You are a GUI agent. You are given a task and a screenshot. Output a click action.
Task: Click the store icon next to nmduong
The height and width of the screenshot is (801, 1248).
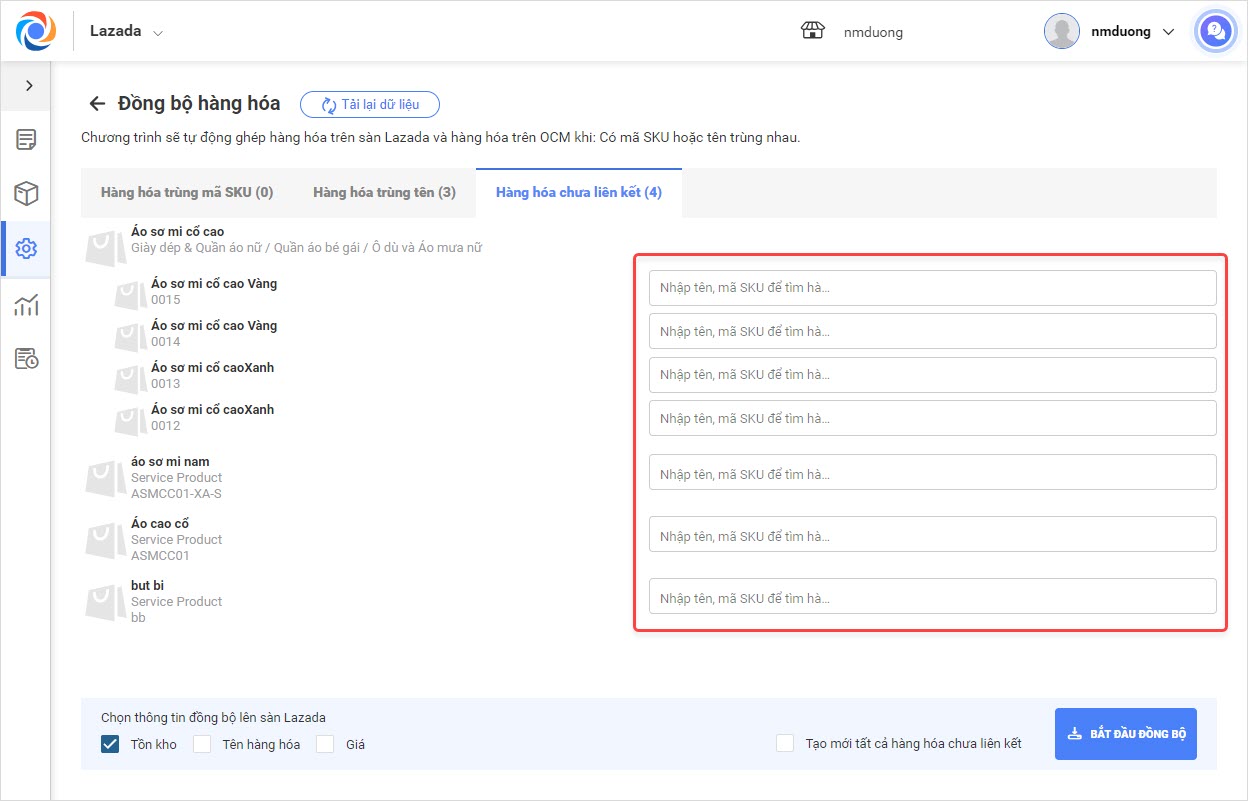812,31
